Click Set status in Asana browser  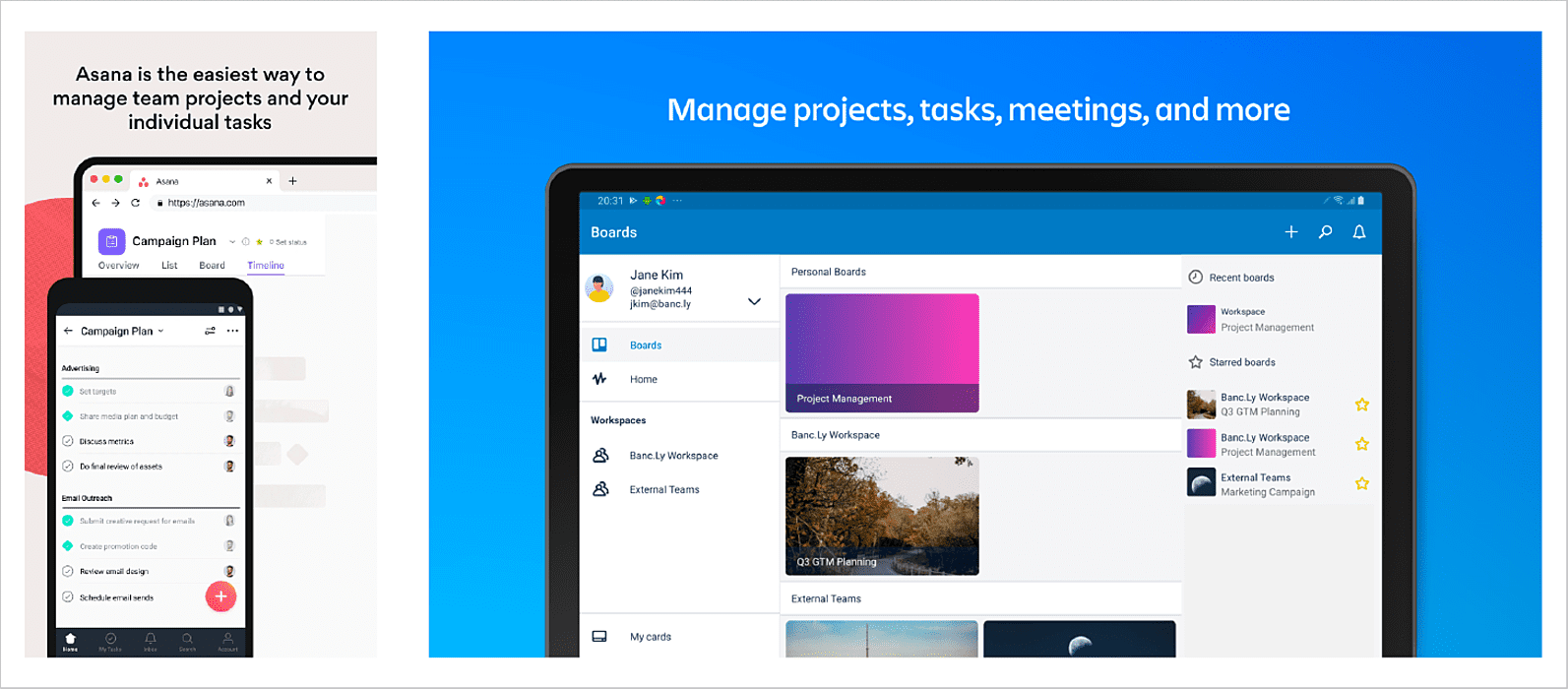pyautogui.click(x=288, y=241)
